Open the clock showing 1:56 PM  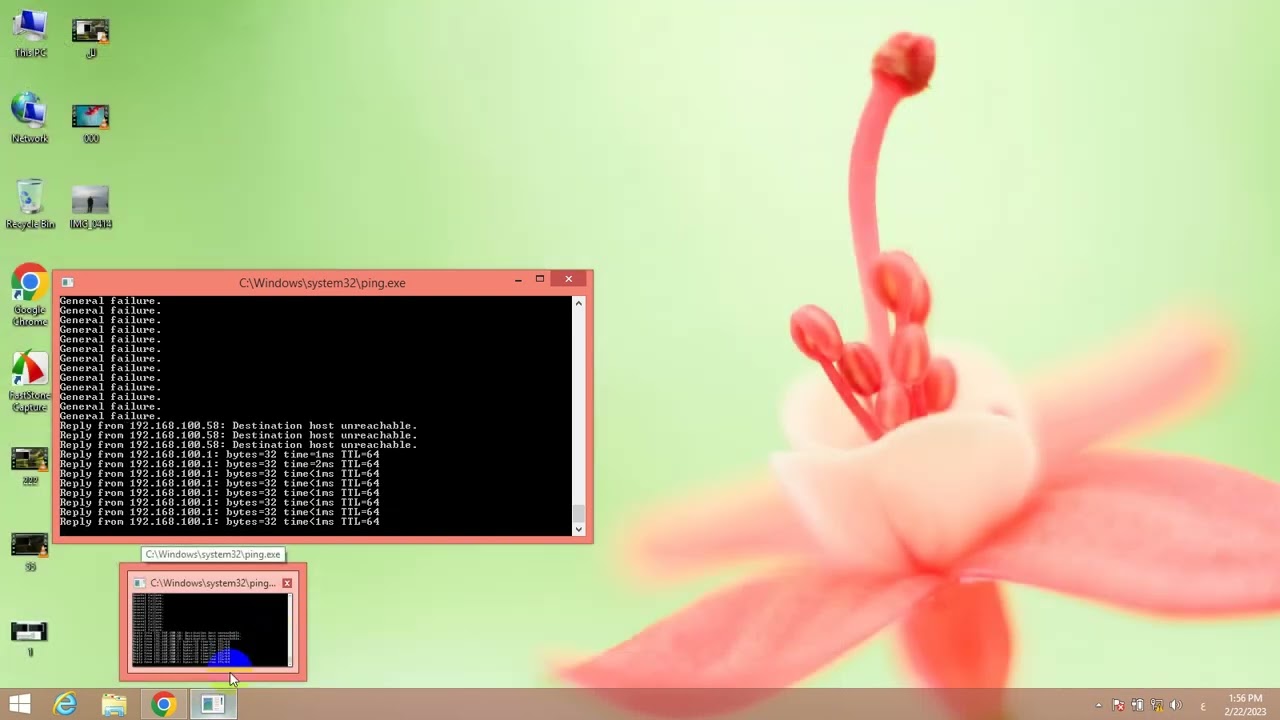pyautogui.click(x=1244, y=704)
